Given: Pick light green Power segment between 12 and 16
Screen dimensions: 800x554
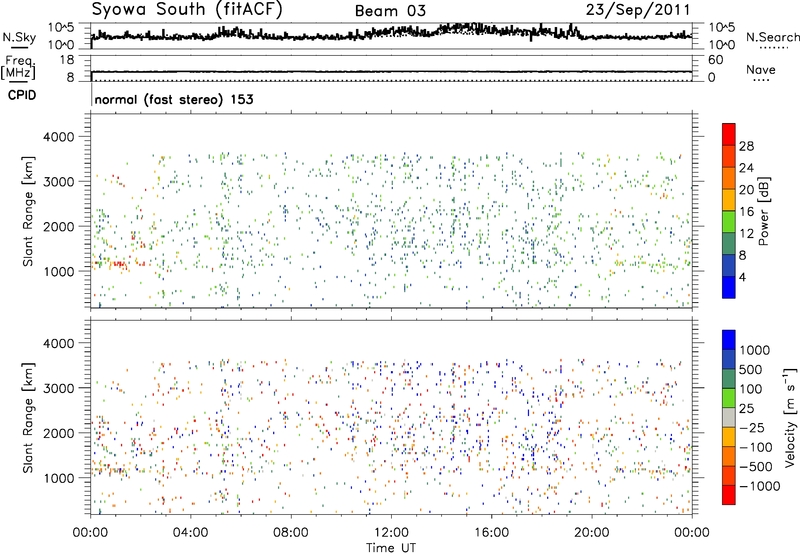Looking at the screenshot, I should coord(729,222).
